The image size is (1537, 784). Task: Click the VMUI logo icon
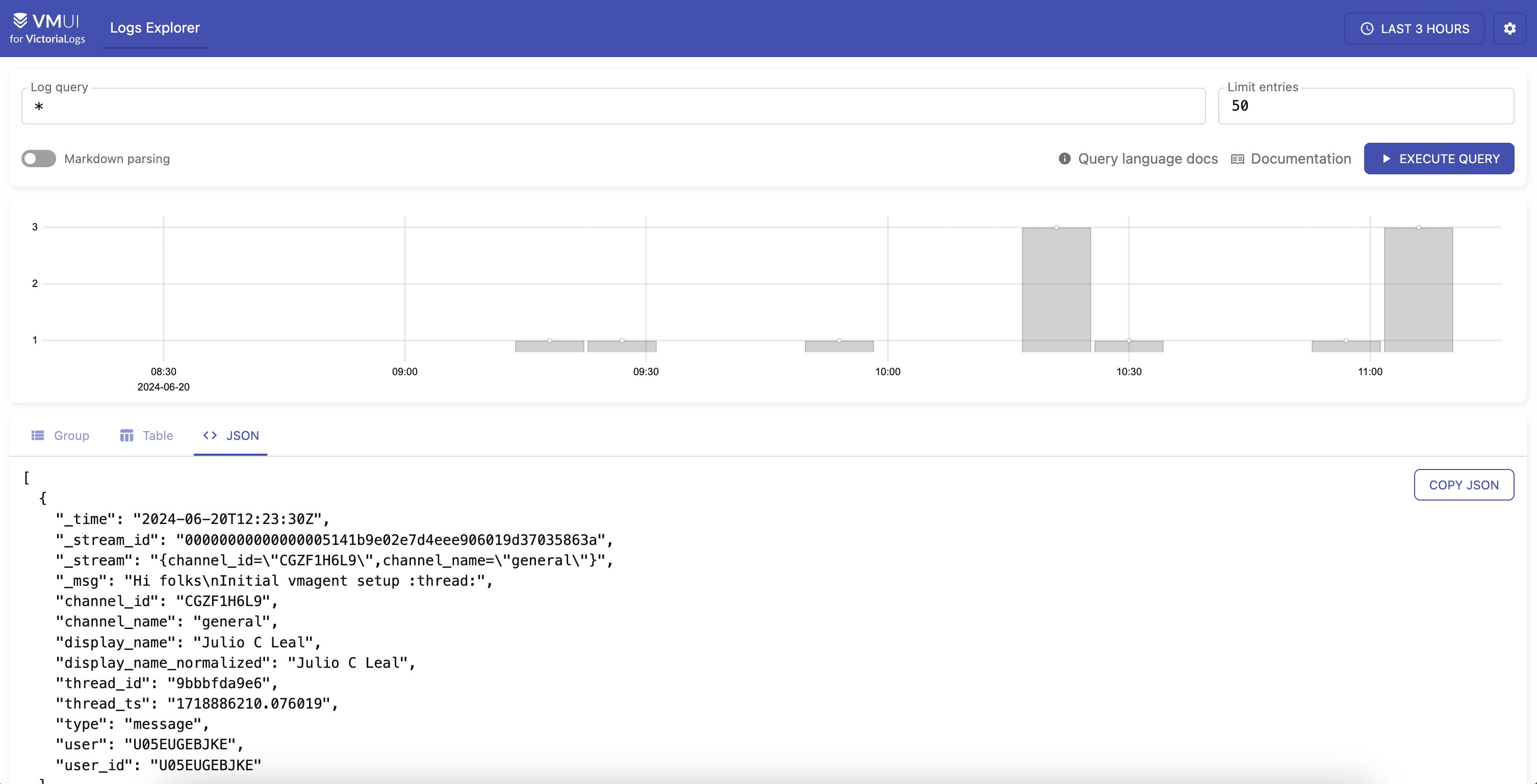click(x=20, y=21)
